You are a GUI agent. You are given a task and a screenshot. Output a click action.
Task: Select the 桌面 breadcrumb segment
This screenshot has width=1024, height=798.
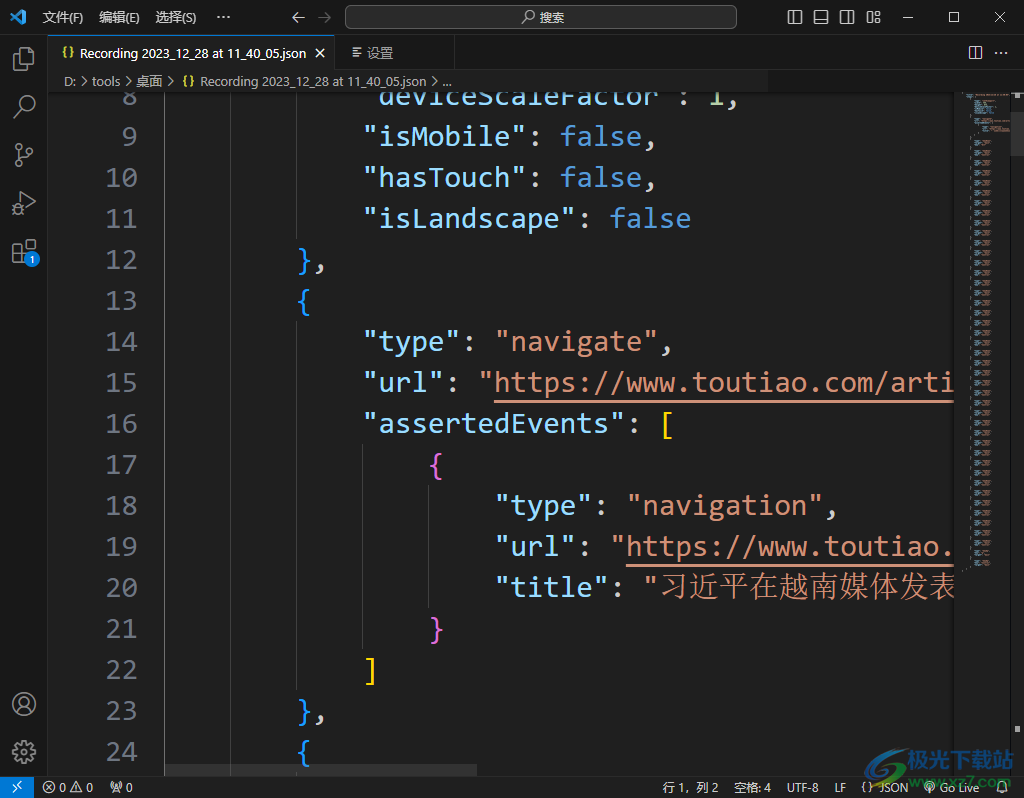149,82
